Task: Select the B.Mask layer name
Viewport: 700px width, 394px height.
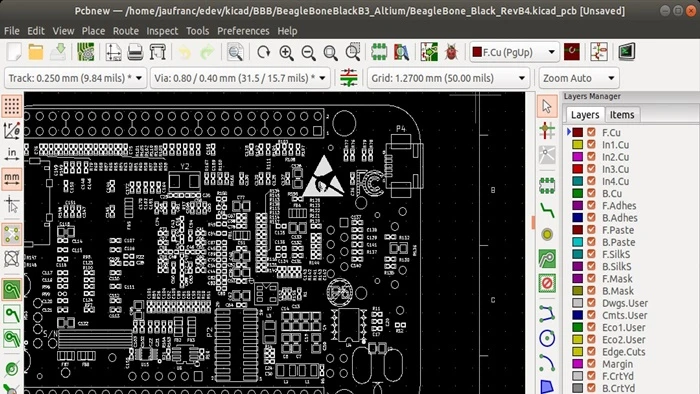Action: click(x=618, y=291)
